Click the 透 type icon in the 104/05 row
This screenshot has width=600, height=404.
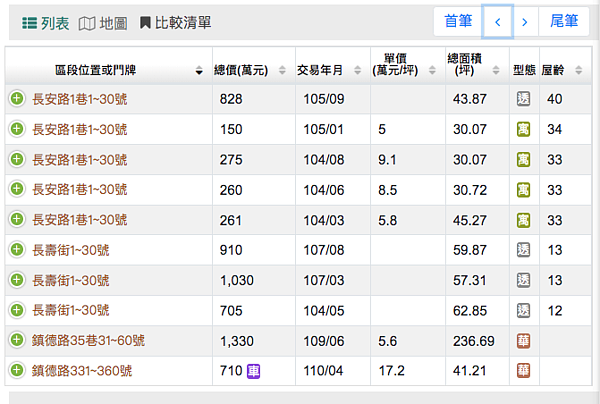click(x=523, y=310)
